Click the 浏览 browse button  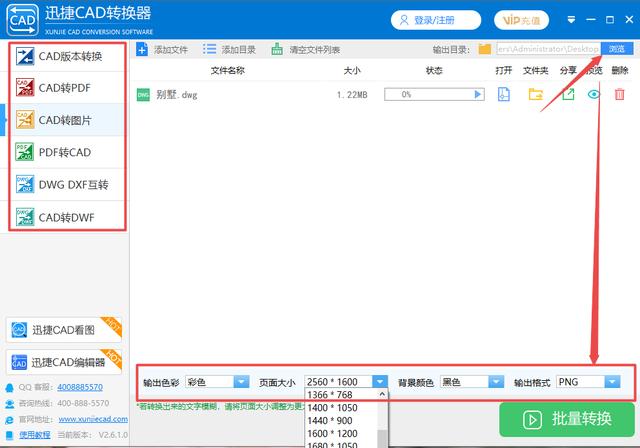[x=617, y=49]
